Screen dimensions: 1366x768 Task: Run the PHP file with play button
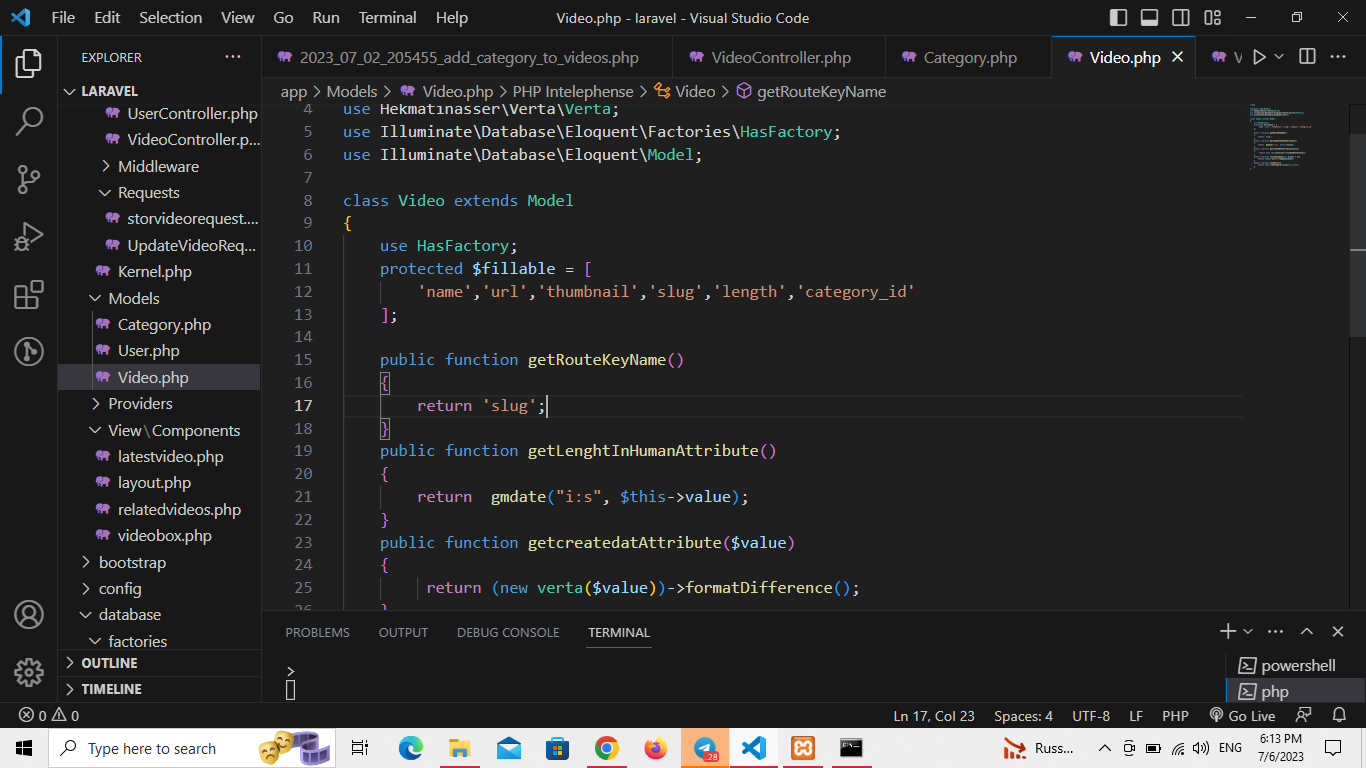click(1259, 57)
